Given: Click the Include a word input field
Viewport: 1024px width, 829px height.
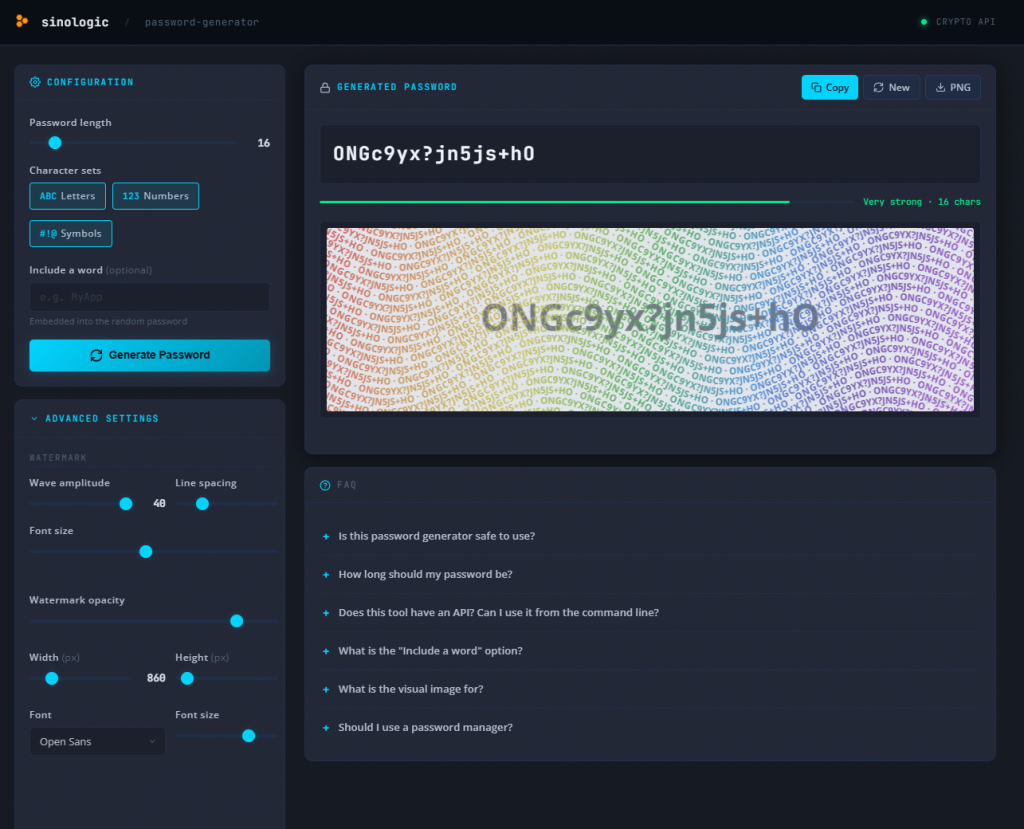Looking at the screenshot, I should click(149, 297).
